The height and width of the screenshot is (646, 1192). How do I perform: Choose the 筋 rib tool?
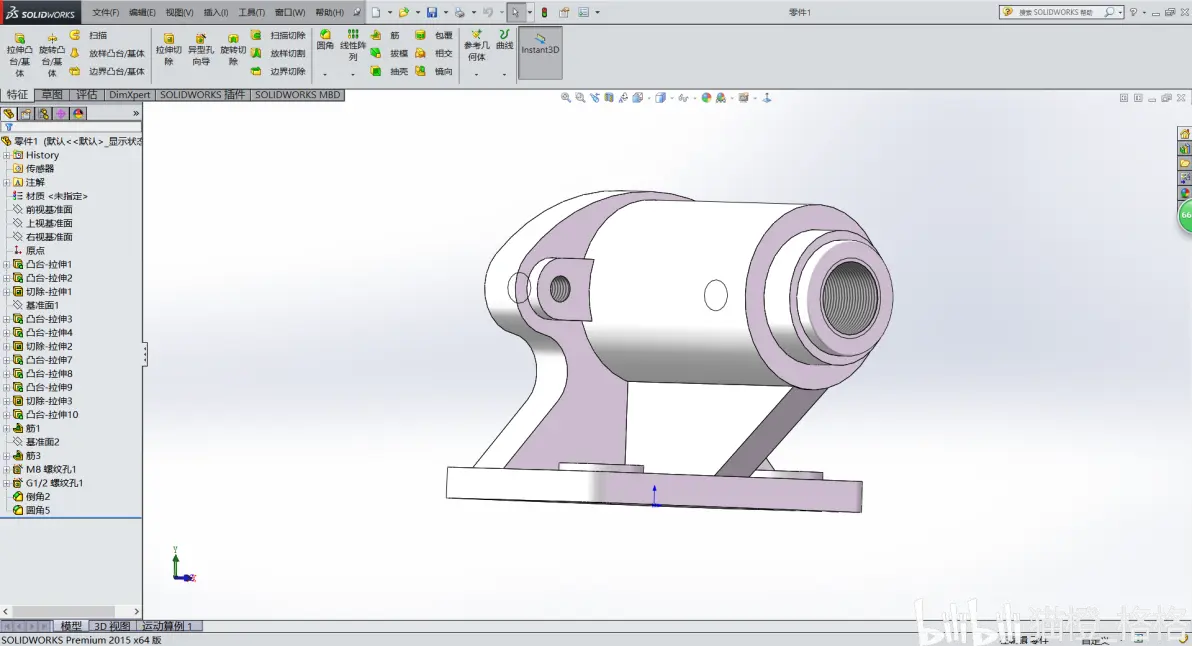click(386, 35)
